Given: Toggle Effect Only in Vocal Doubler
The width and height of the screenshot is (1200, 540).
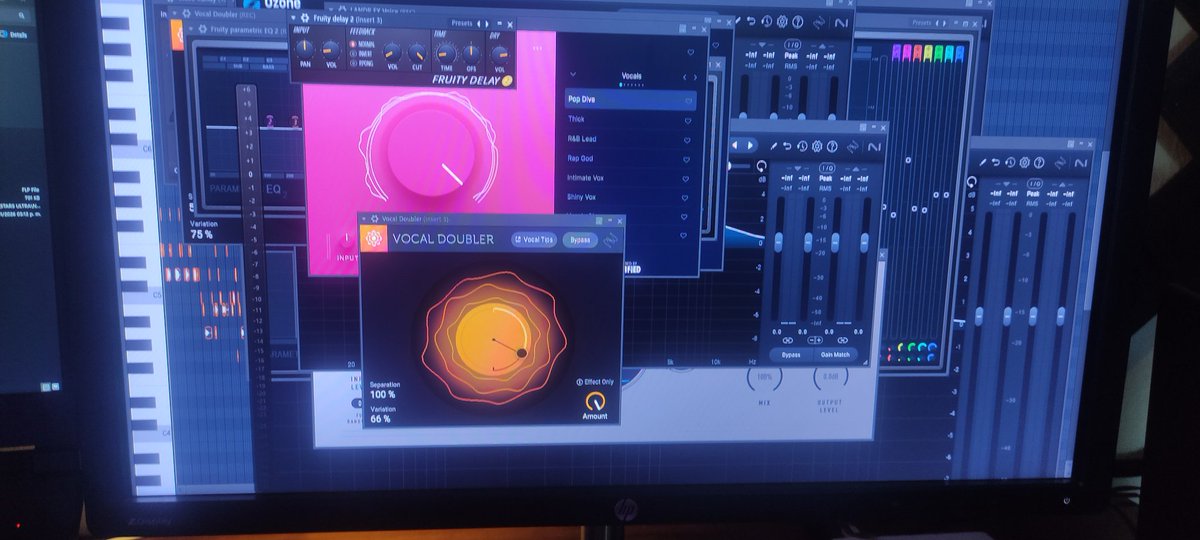Looking at the screenshot, I should [596, 382].
